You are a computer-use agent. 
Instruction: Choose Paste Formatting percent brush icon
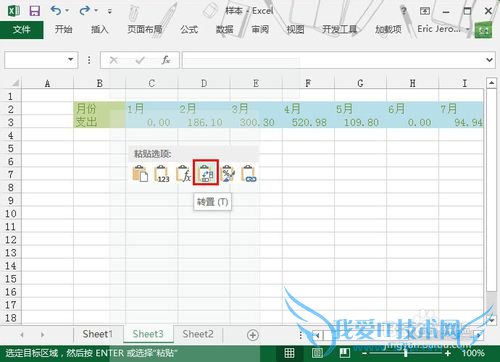pyautogui.click(x=228, y=173)
